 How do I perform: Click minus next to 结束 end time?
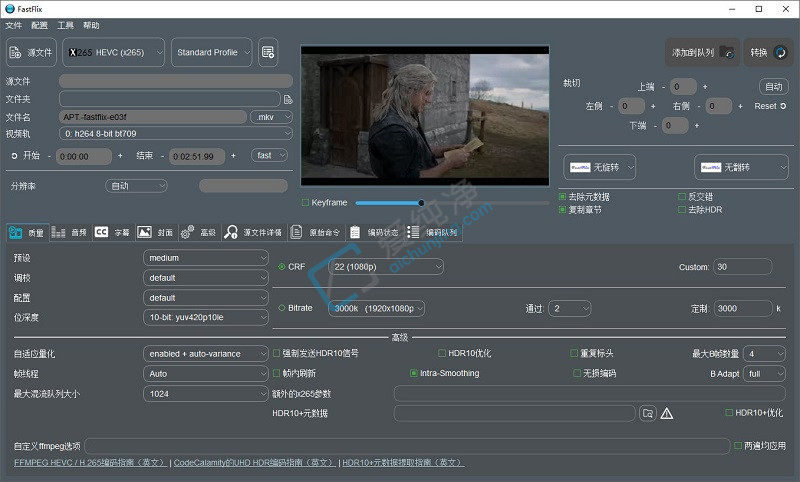(x=162, y=156)
